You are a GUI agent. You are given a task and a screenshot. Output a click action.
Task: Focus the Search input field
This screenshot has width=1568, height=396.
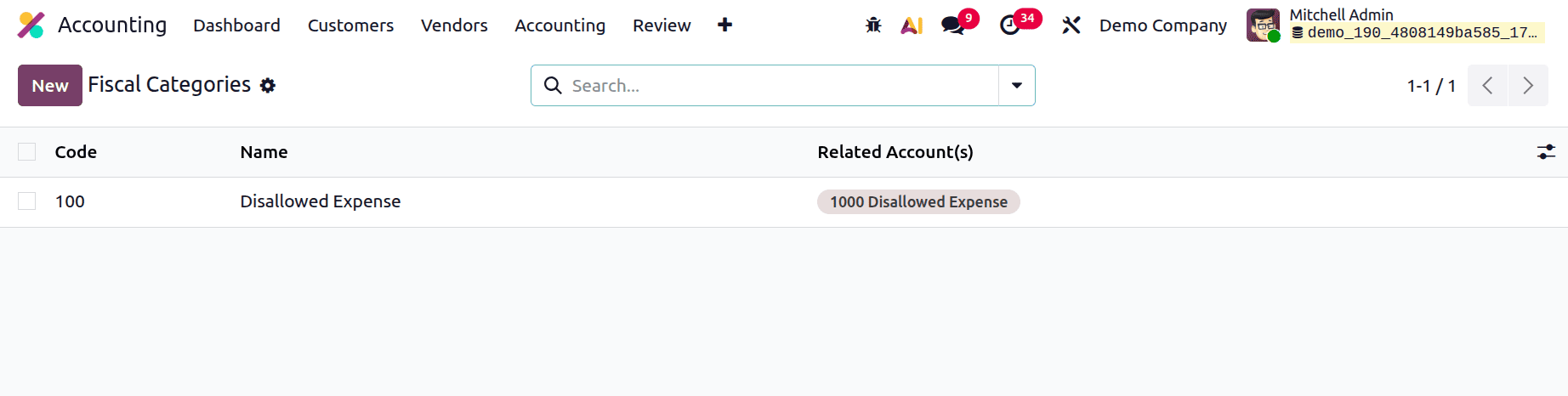pyautogui.click(x=782, y=86)
